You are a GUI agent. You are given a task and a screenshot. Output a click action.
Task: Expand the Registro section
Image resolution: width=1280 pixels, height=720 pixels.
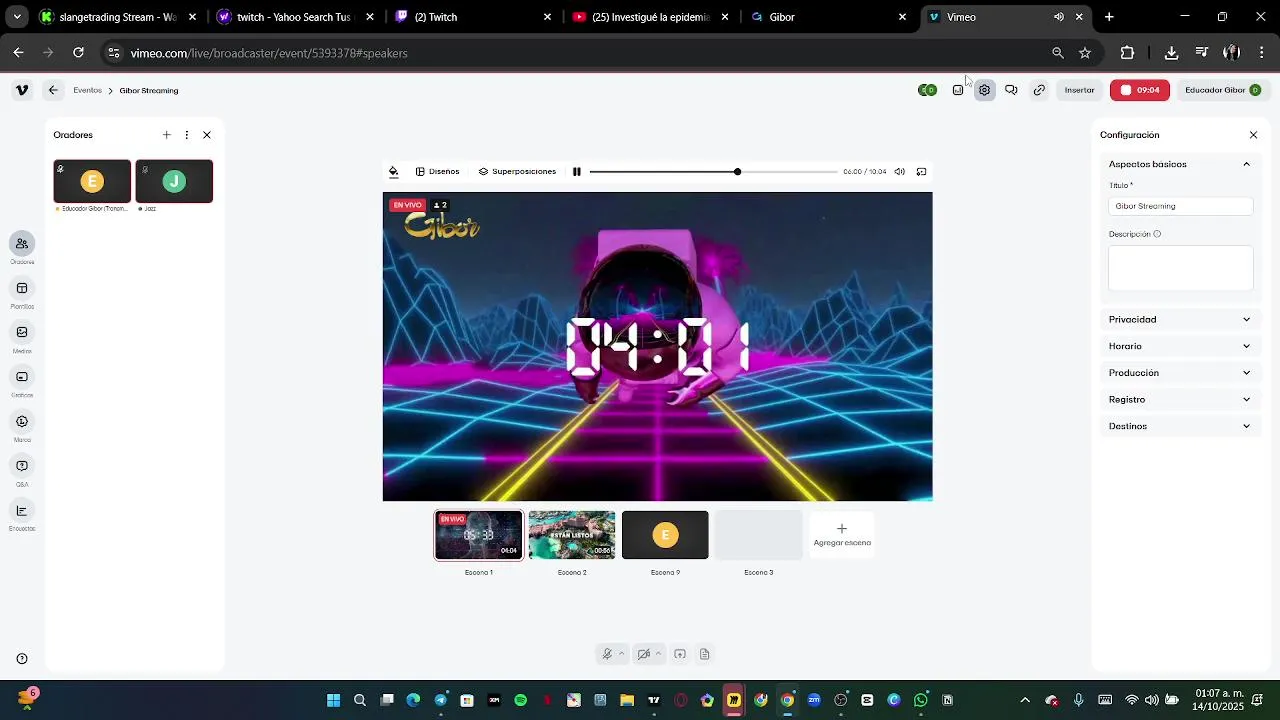coord(1180,400)
